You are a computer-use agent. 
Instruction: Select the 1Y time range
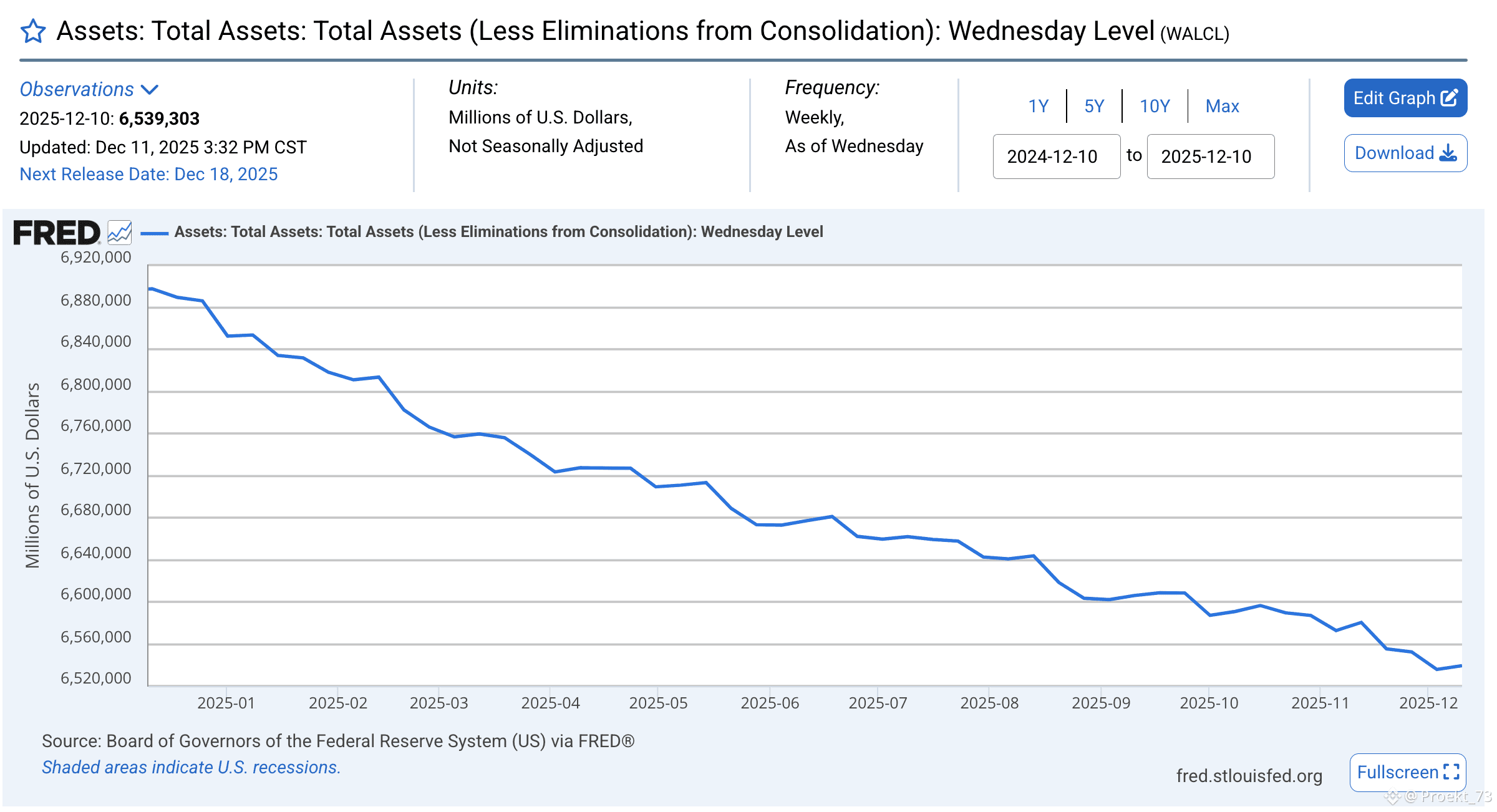tap(1039, 106)
